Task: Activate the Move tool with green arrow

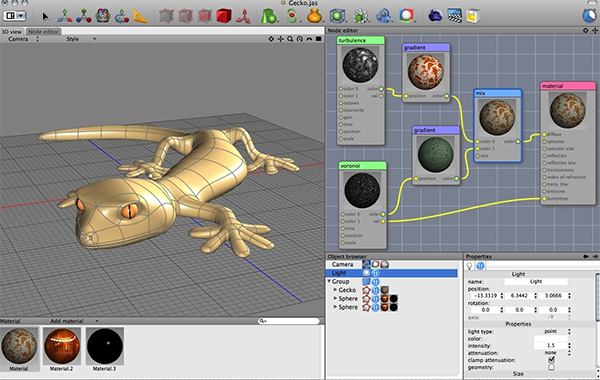Action: [x=65, y=16]
